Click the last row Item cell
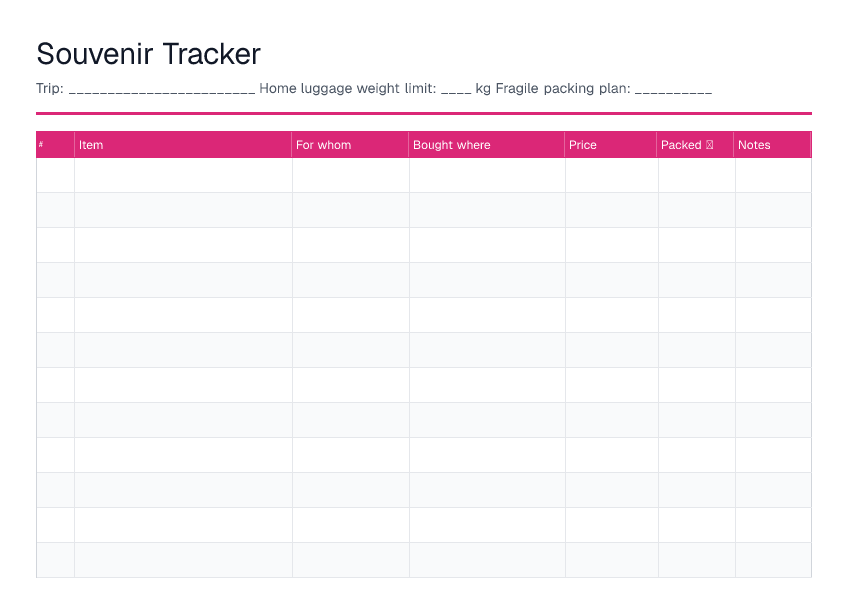This screenshot has width=848, height=600. click(183, 560)
